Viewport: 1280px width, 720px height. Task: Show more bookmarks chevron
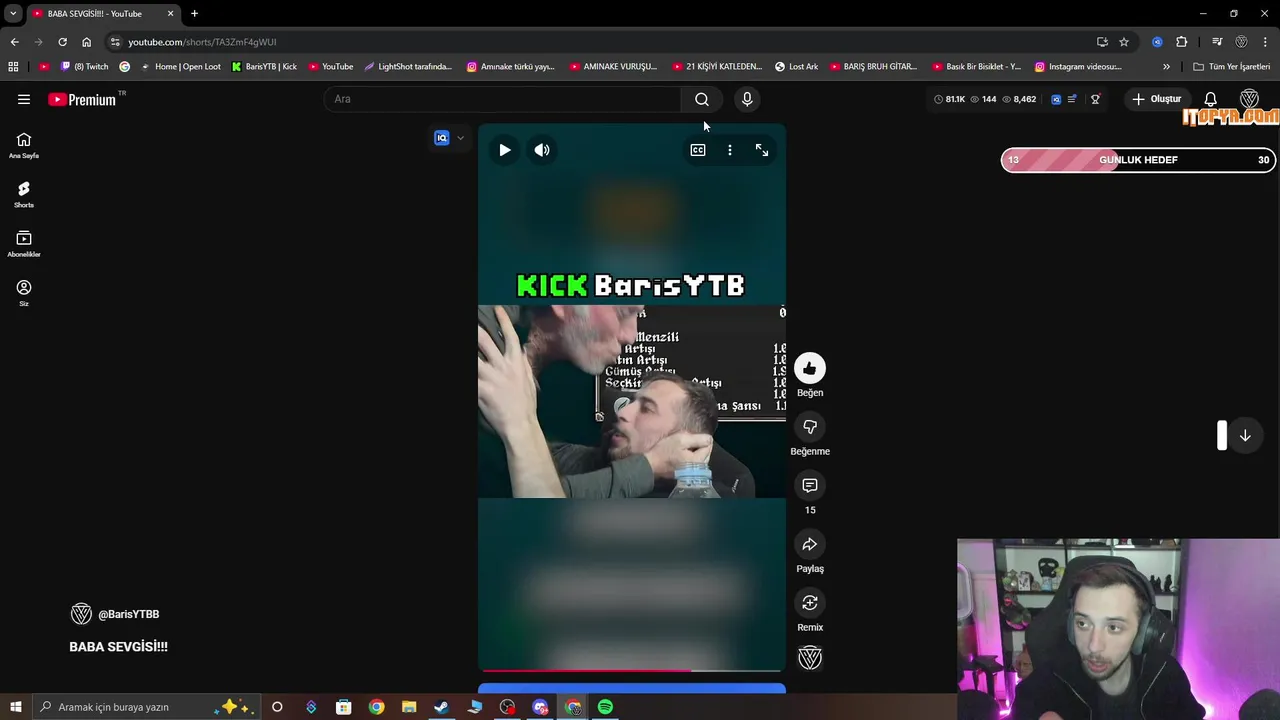point(1166,67)
